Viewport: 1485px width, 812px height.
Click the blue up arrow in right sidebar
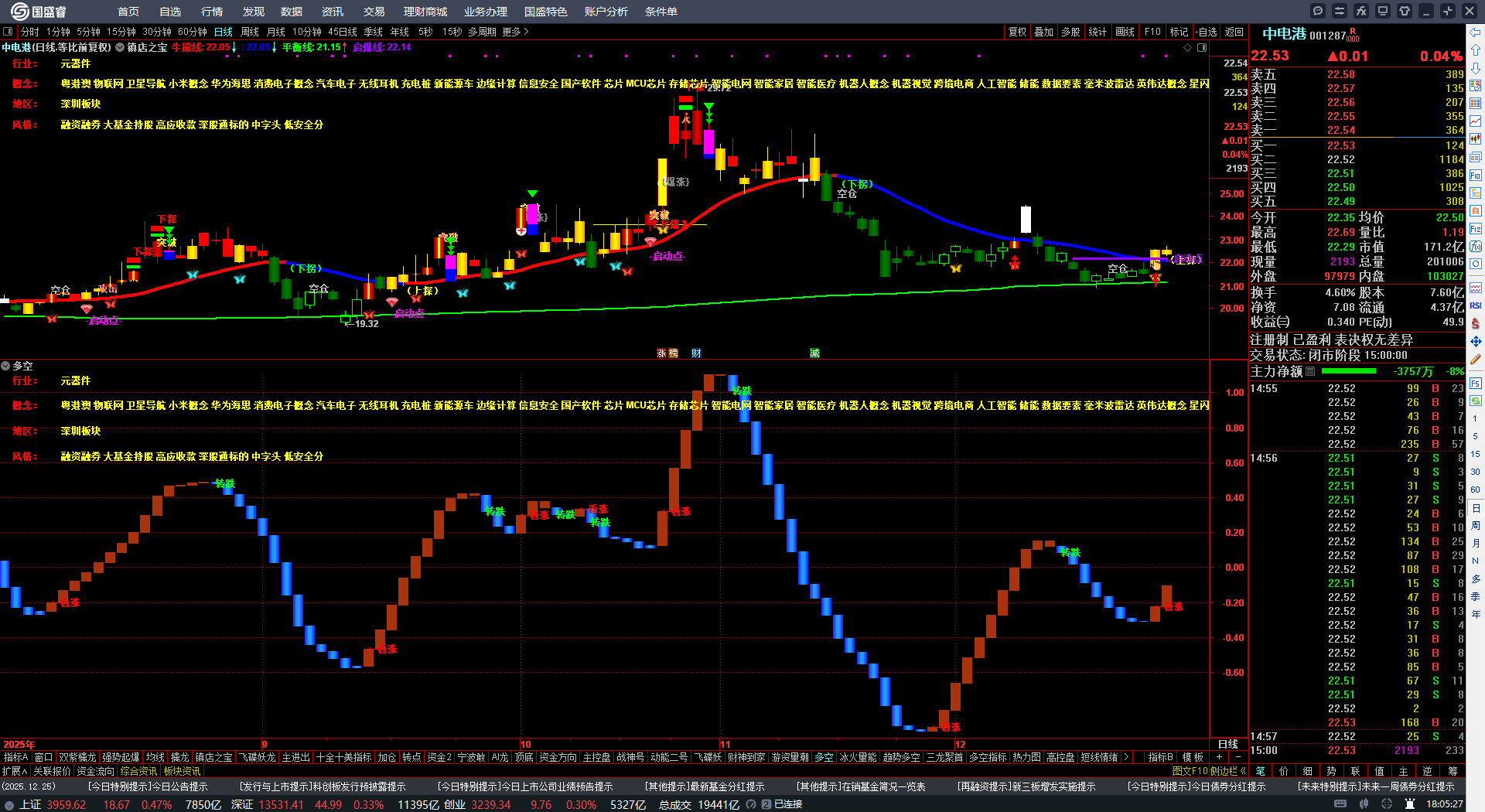(x=1476, y=50)
